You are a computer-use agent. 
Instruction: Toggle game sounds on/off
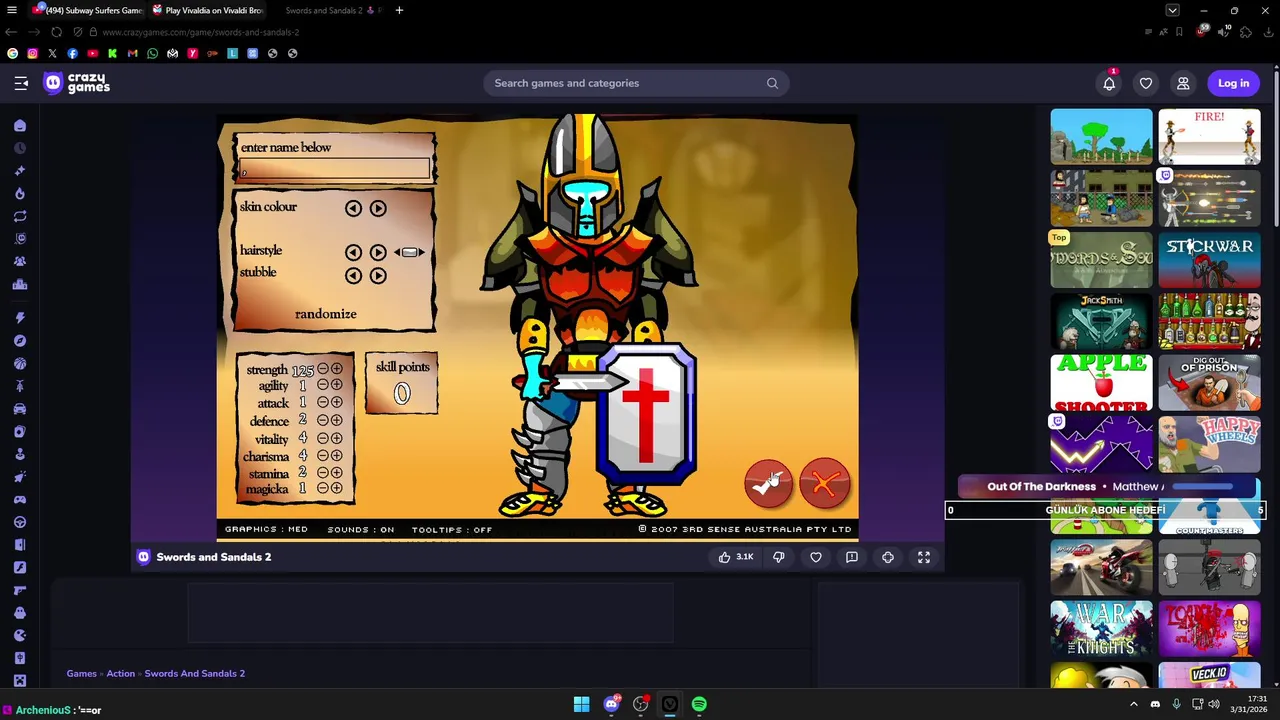click(x=361, y=529)
